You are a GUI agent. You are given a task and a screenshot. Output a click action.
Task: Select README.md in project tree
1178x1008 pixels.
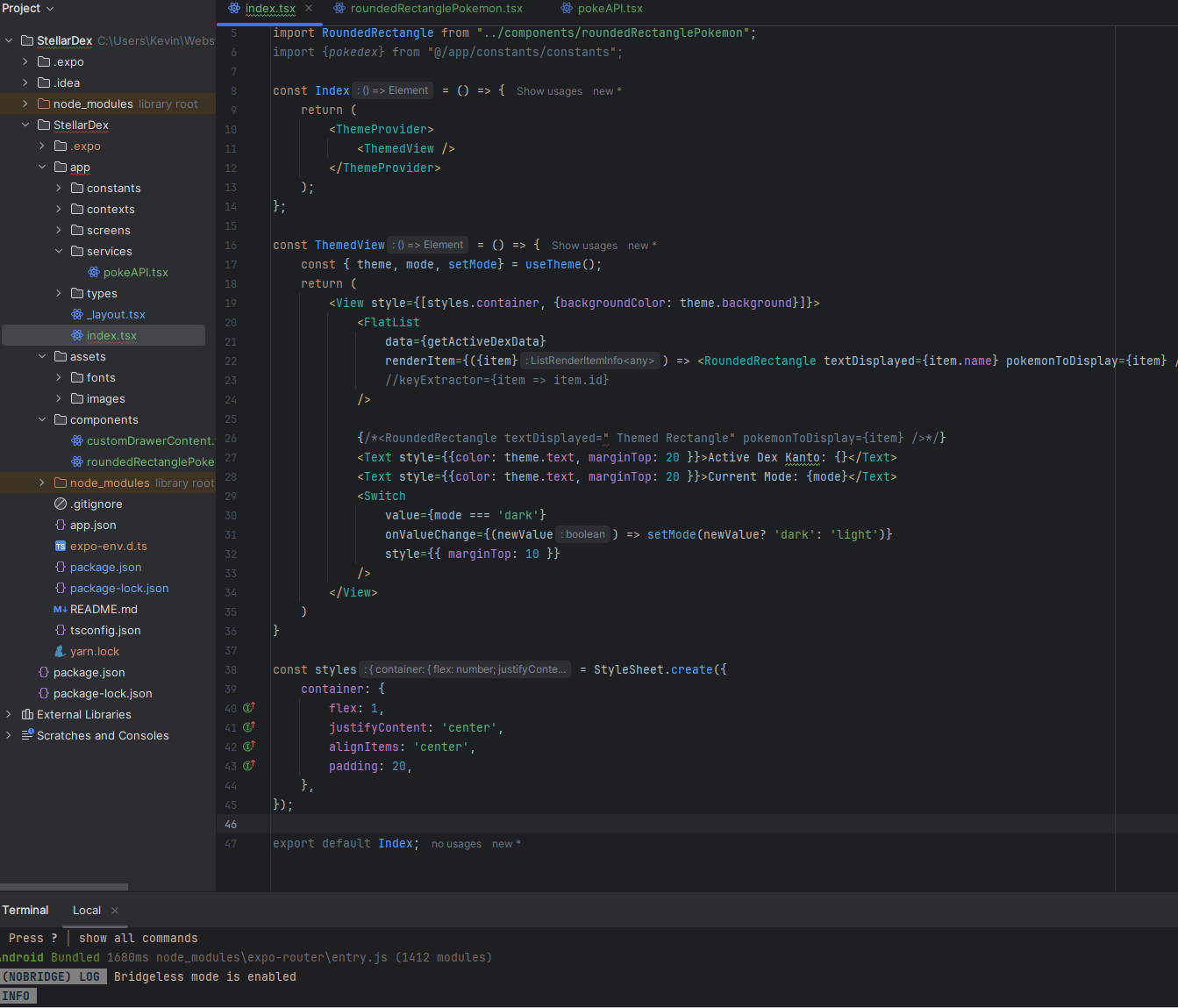(104, 609)
